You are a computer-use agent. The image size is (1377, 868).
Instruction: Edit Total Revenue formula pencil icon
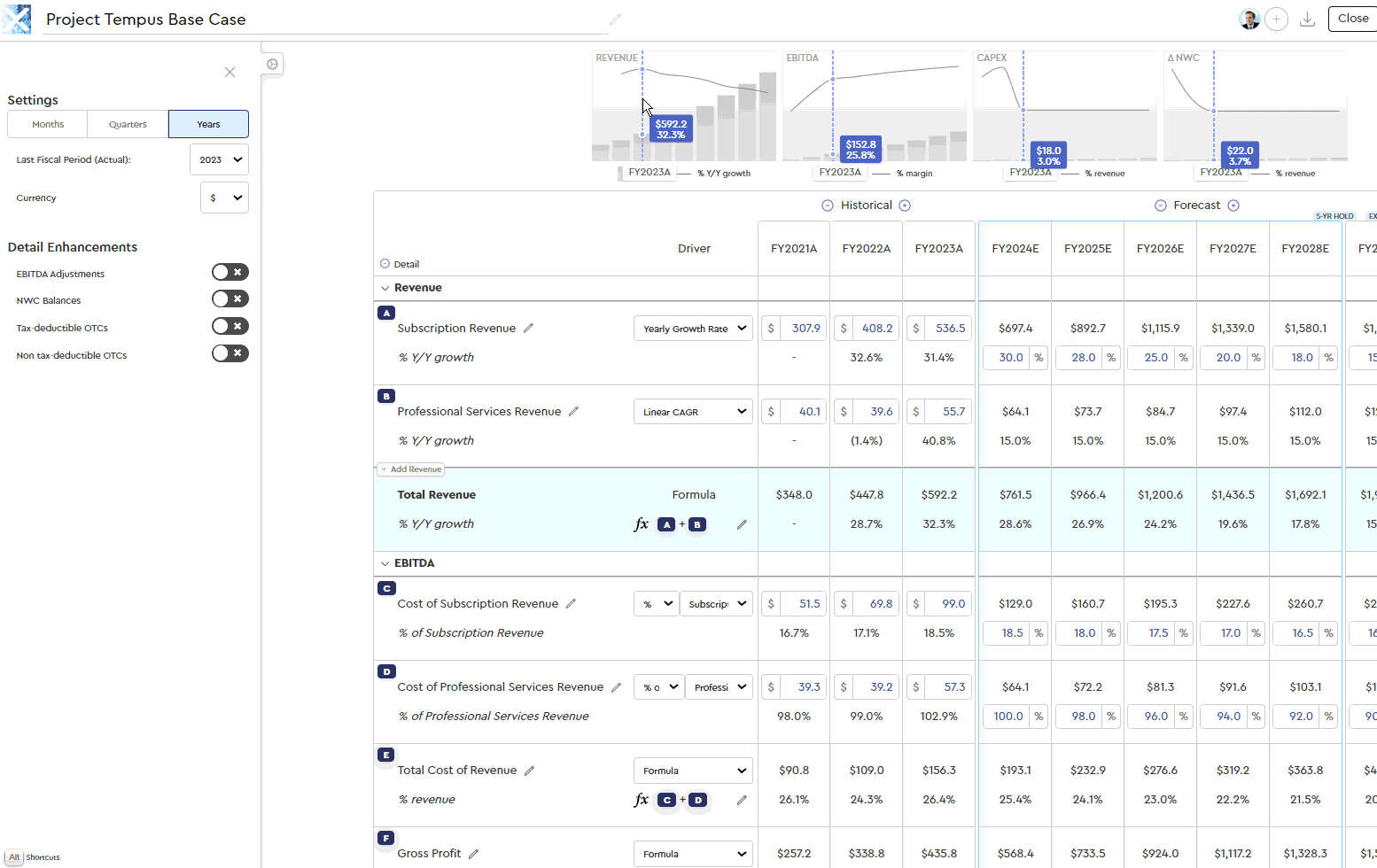click(742, 524)
